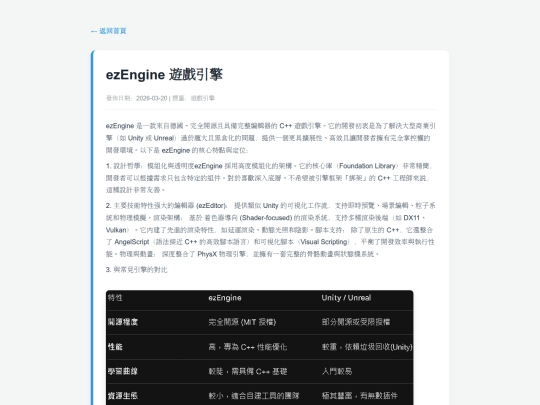Click the '2. 主要技術特性' paragraph
The image size is (540, 405).
point(271,230)
